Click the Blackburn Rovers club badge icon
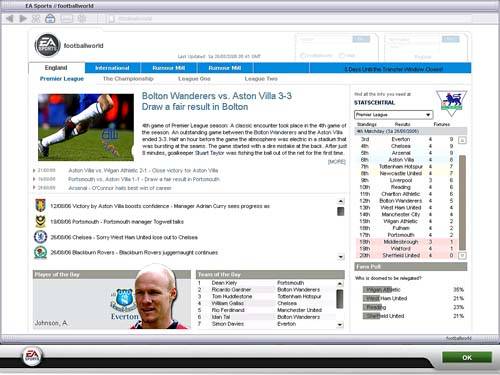This screenshot has height=375, width=500. [40, 253]
